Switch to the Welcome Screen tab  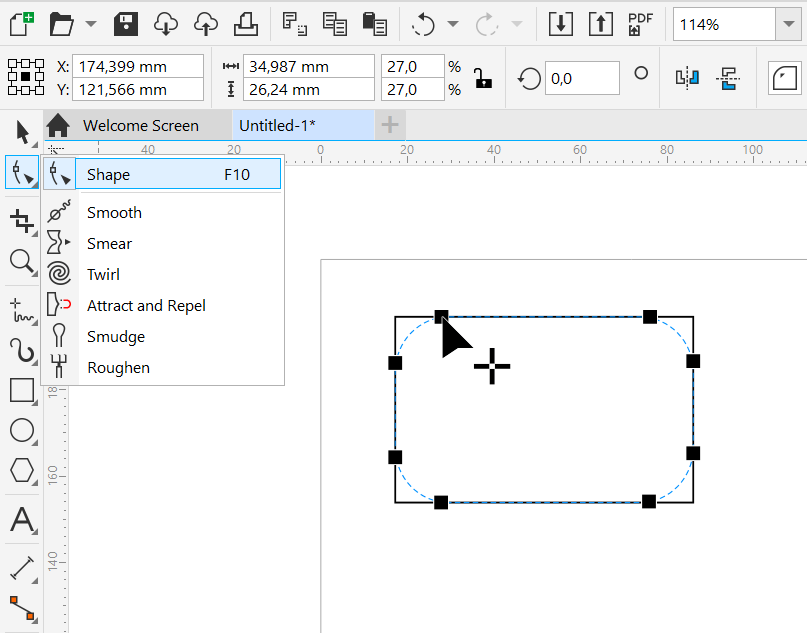tap(140, 126)
